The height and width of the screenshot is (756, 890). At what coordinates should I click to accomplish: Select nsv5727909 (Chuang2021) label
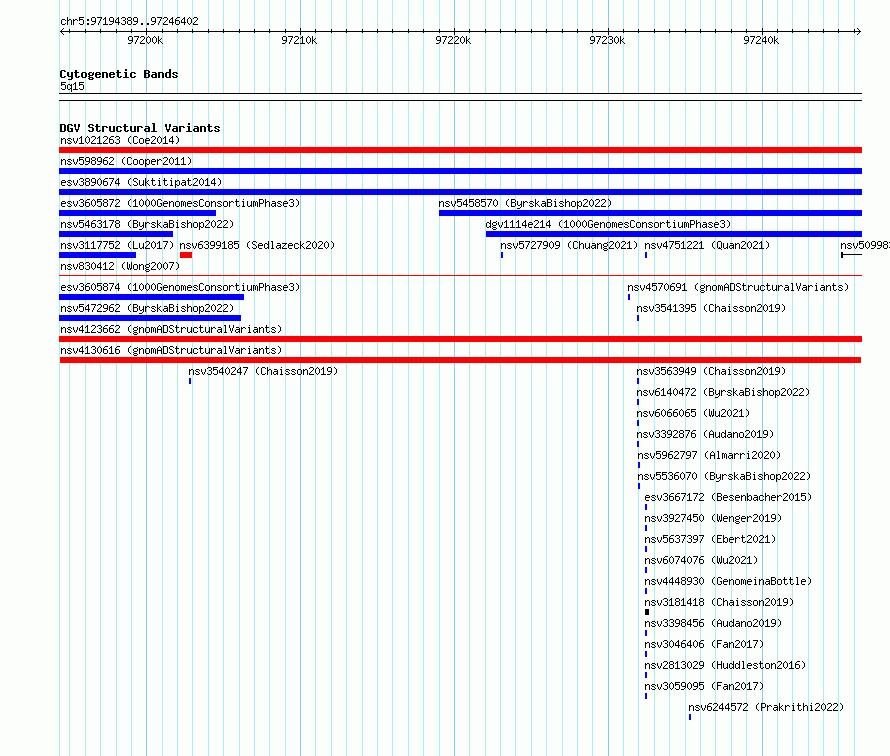(569, 245)
